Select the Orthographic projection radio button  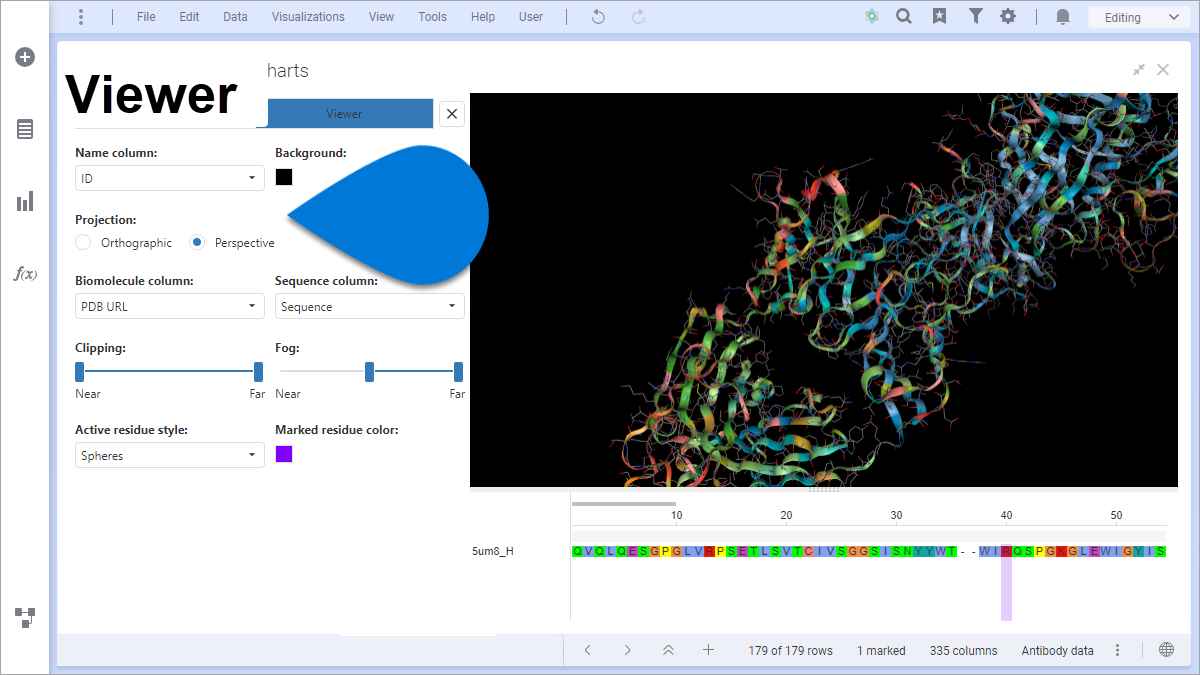82,242
